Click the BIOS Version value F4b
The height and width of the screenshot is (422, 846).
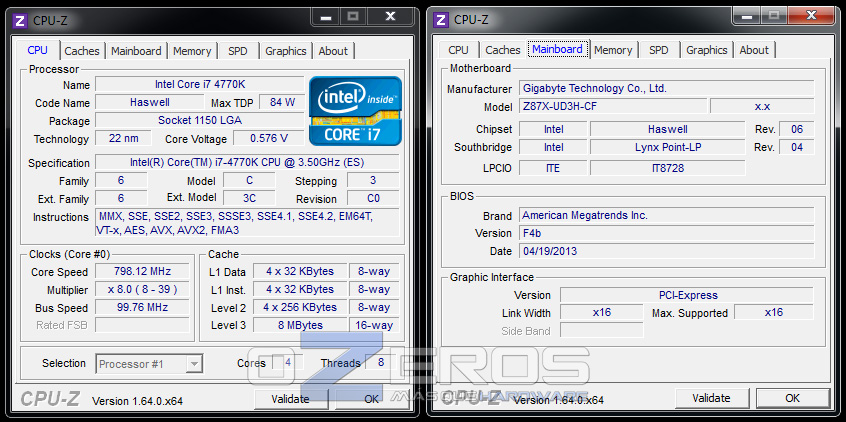click(666, 233)
